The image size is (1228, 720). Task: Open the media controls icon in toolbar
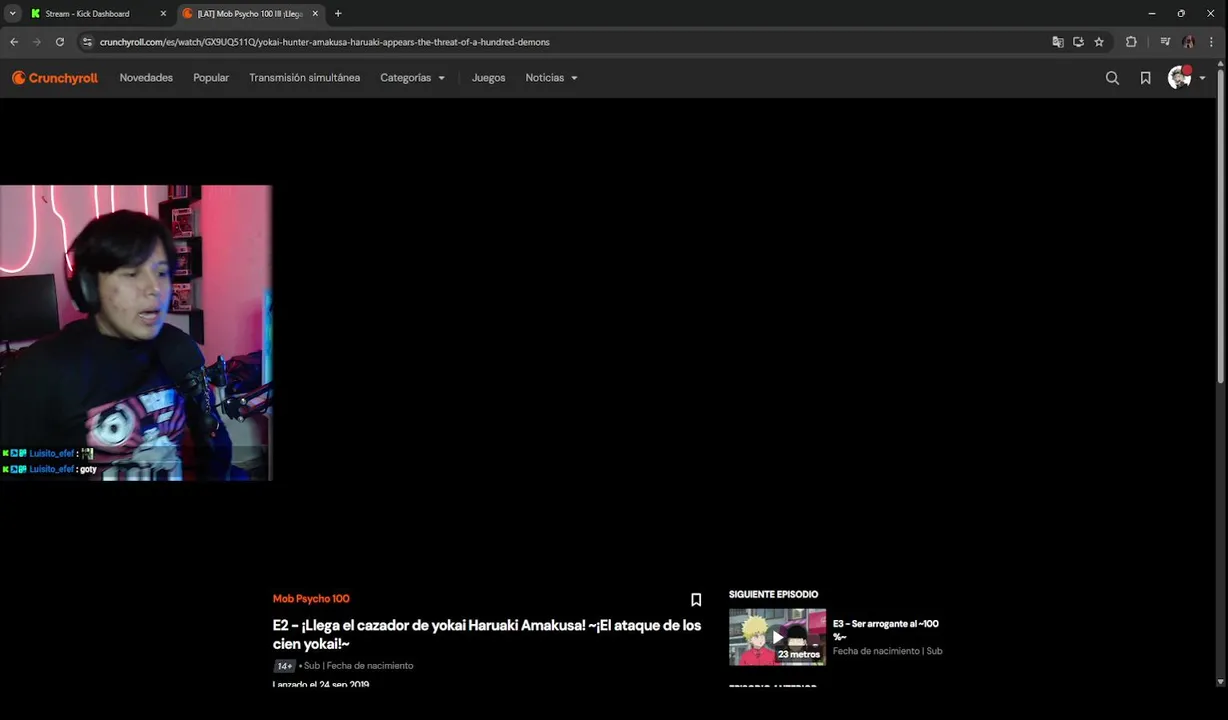(1165, 42)
